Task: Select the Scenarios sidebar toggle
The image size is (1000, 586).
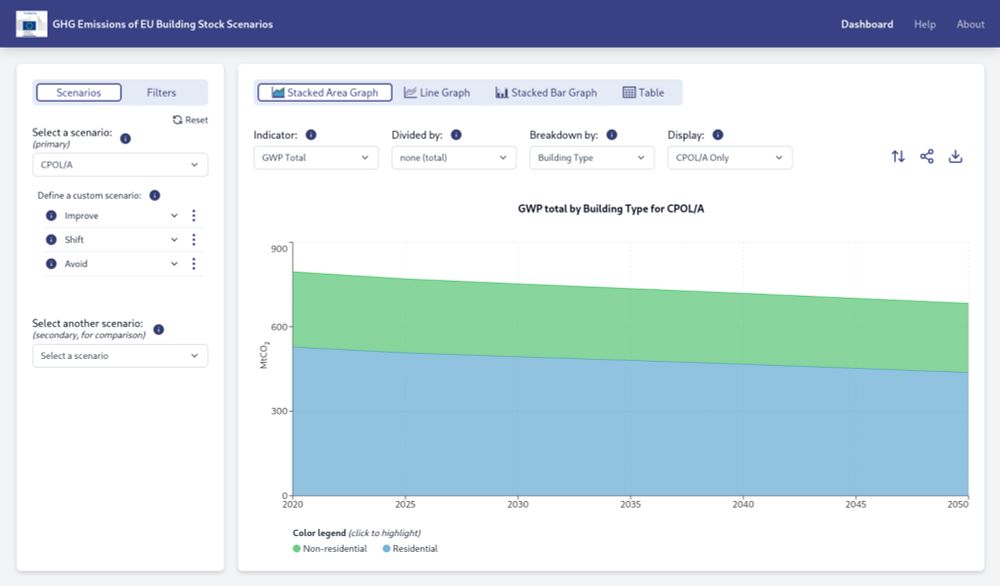Action: tap(78, 92)
